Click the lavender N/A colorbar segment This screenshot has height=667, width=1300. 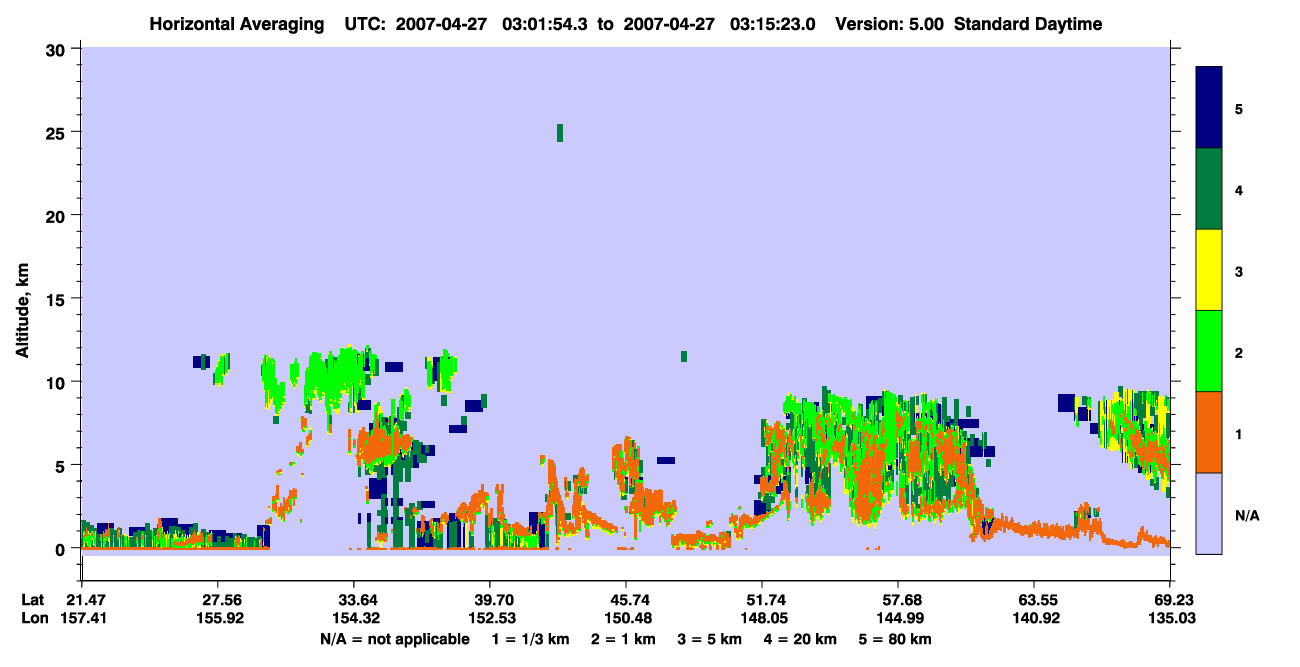tap(1209, 513)
